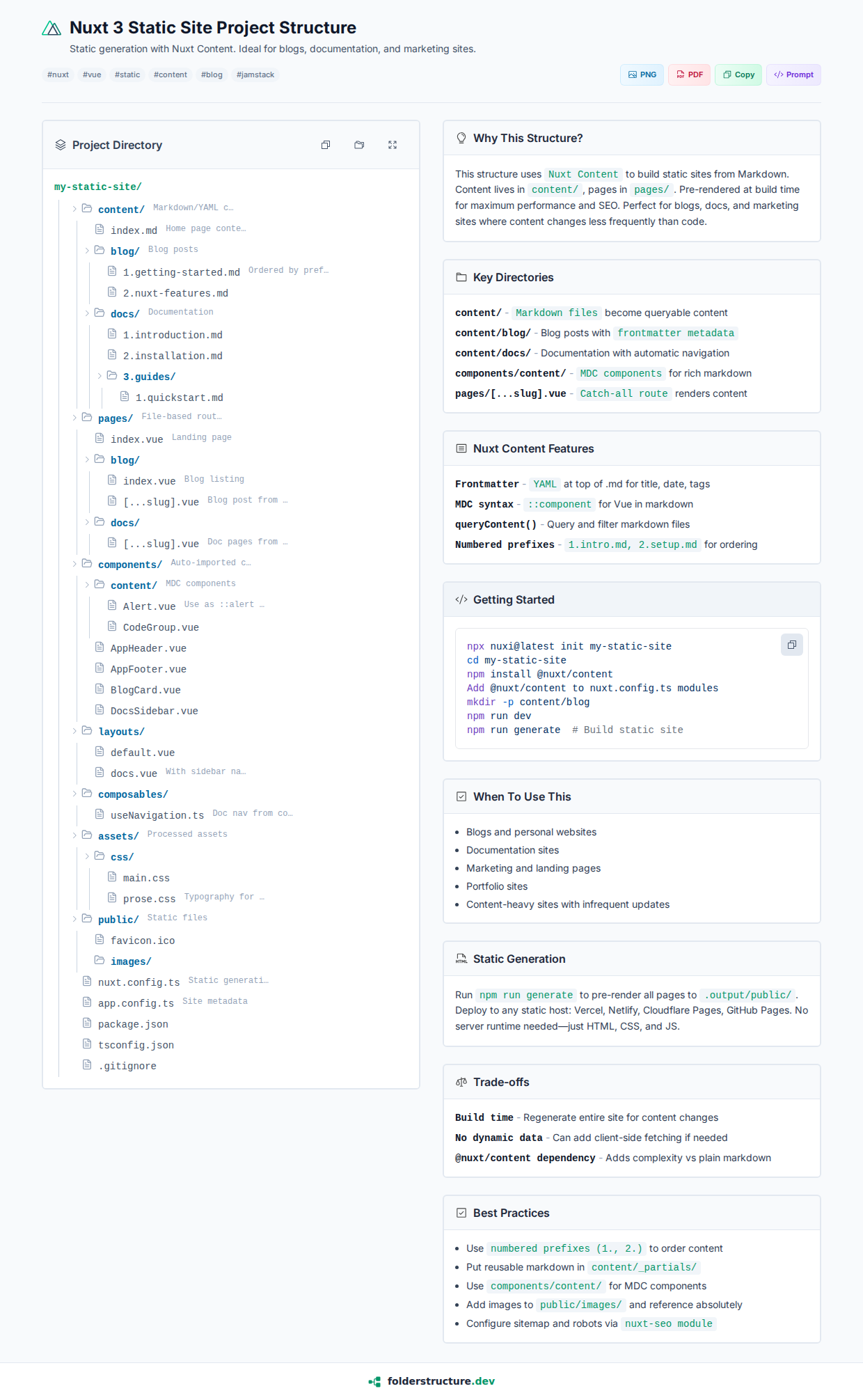Download the structure as PNG

click(x=642, y=75)
